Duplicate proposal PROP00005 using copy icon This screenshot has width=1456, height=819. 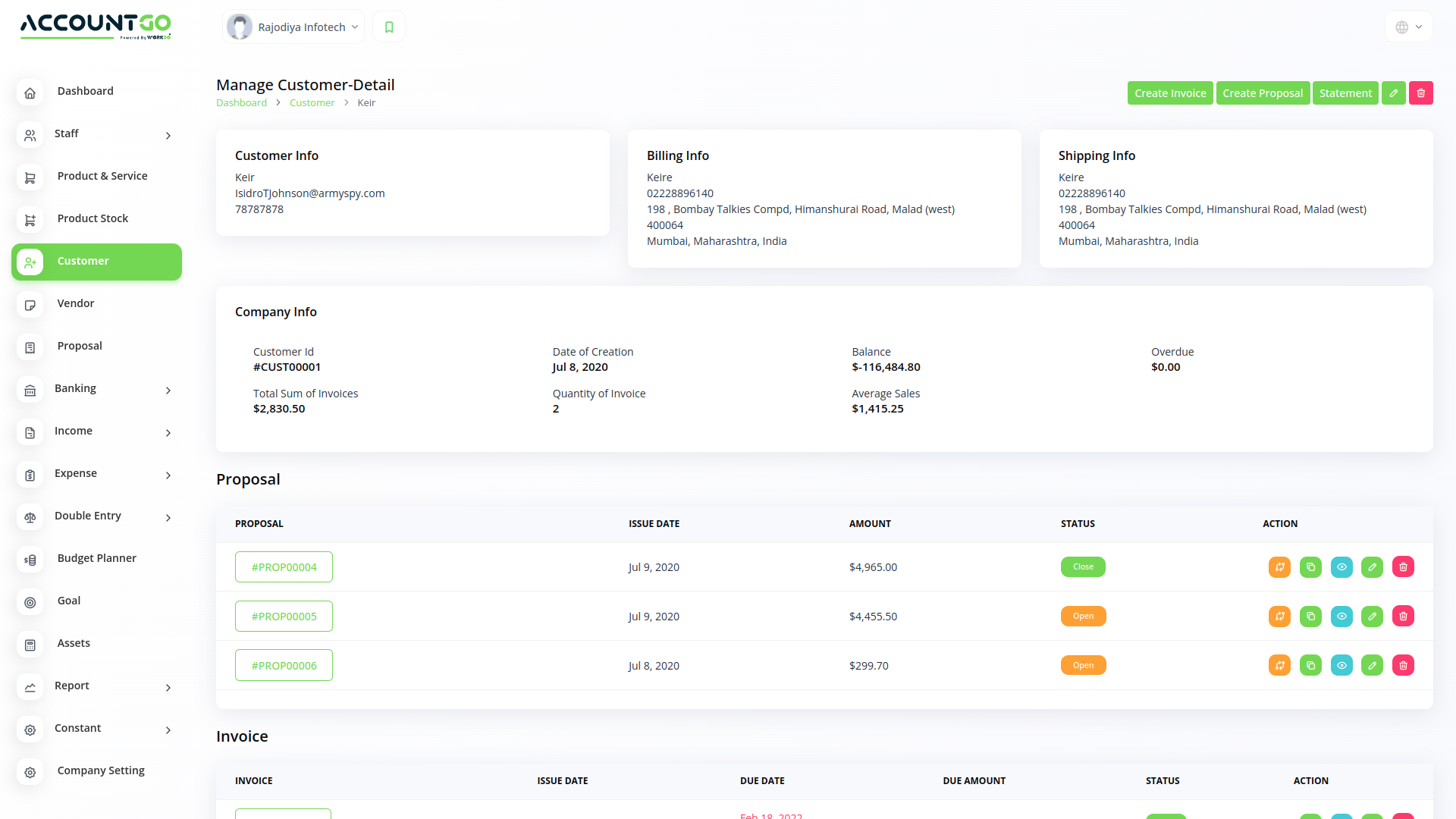tap(1310, 617)
